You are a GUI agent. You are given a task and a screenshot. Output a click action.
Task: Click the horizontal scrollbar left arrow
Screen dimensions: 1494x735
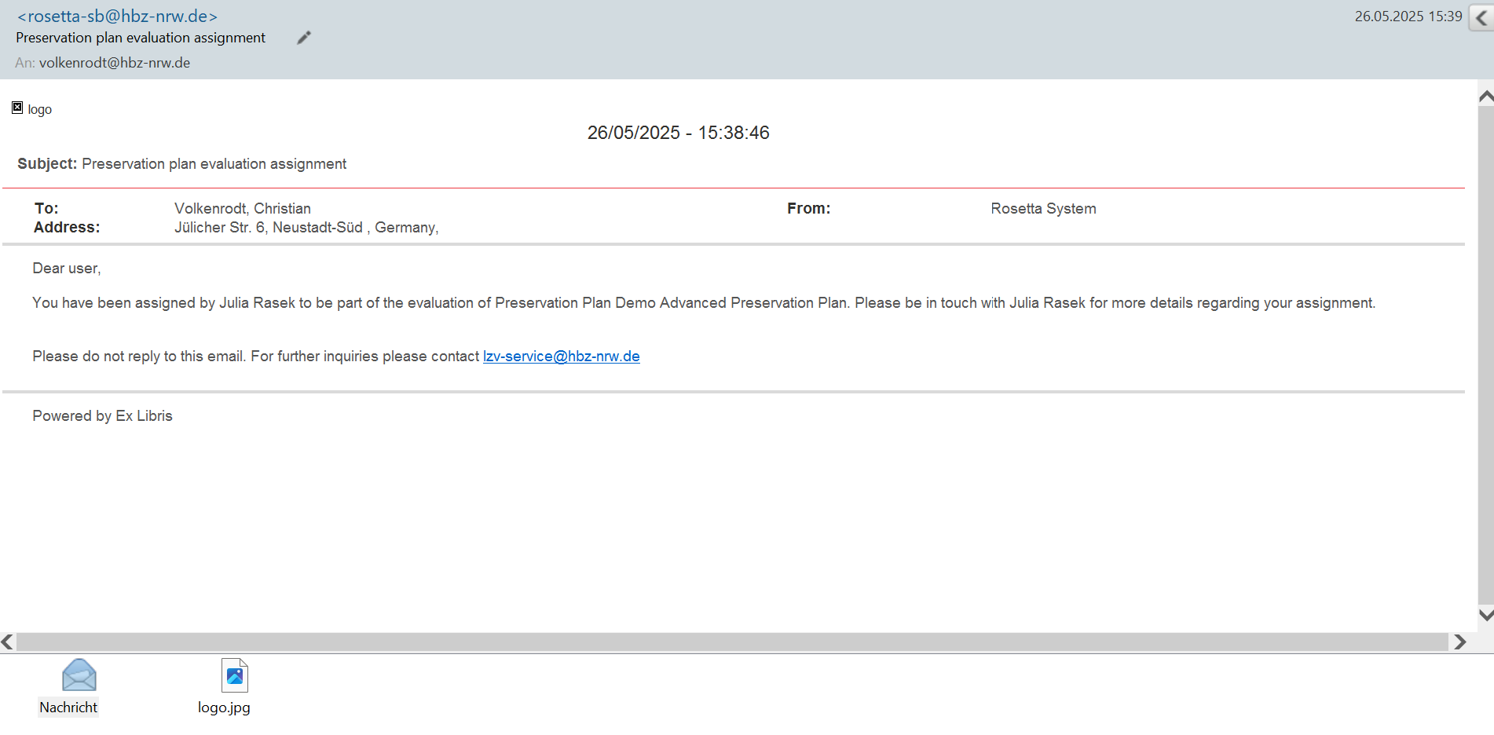pos(8,642)
